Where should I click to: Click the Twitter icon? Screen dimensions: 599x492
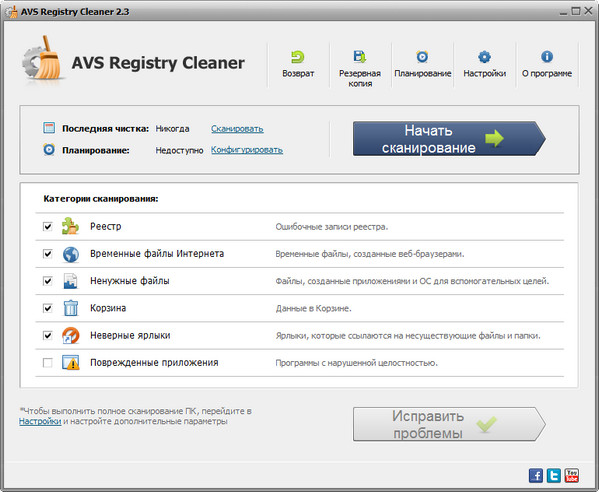[554, 476]
